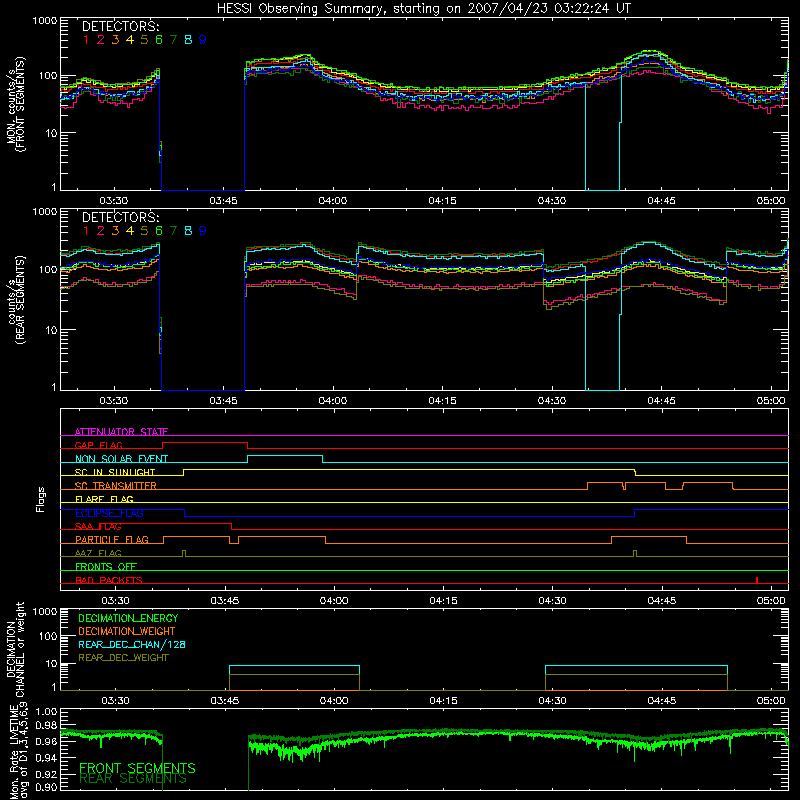Image resolution: width=800 pixels, height=800 pixels.
Task: Select detector 6 in rear segments legend
Action: (159, 231)
